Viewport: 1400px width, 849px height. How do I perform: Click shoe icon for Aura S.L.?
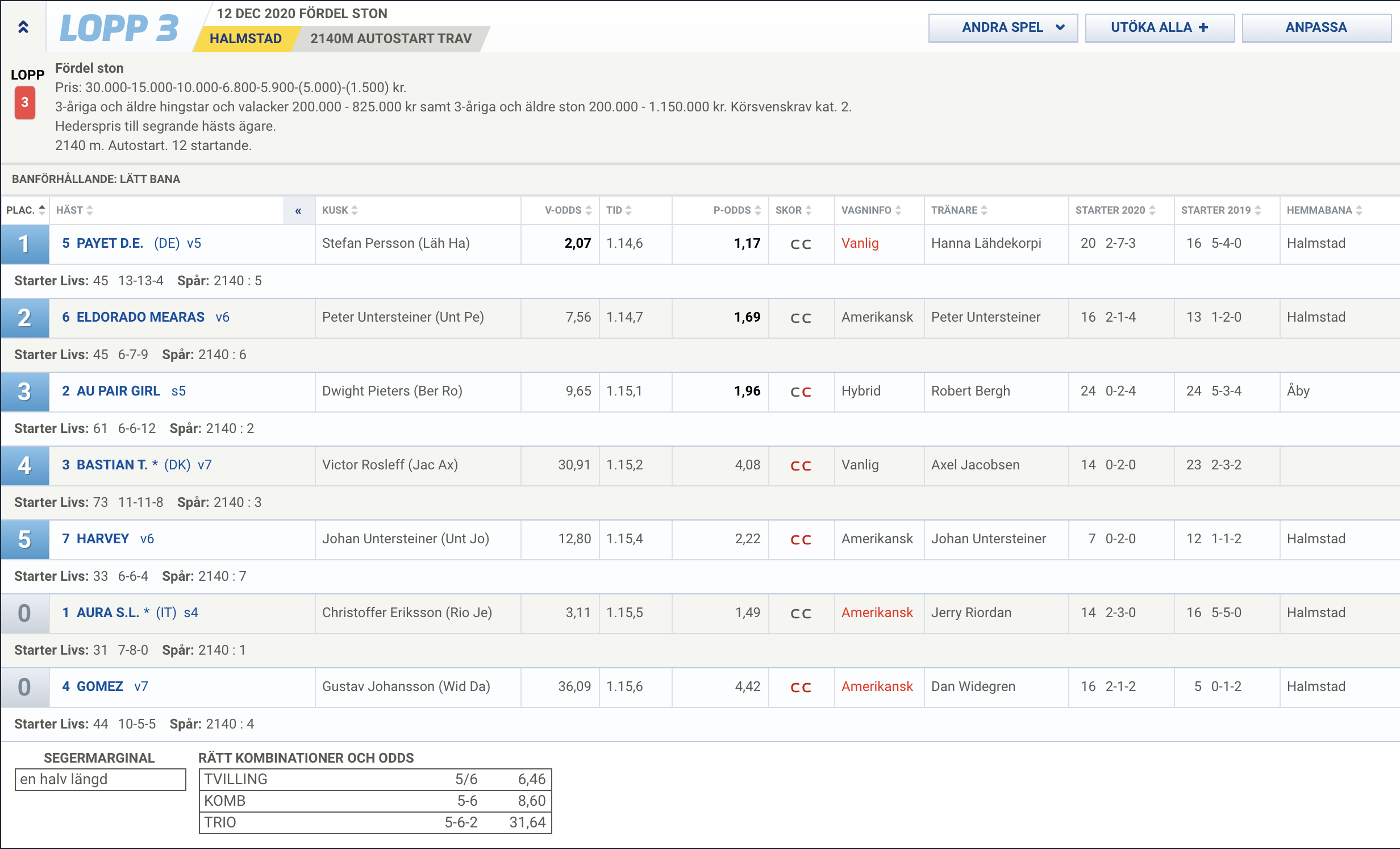801,614
